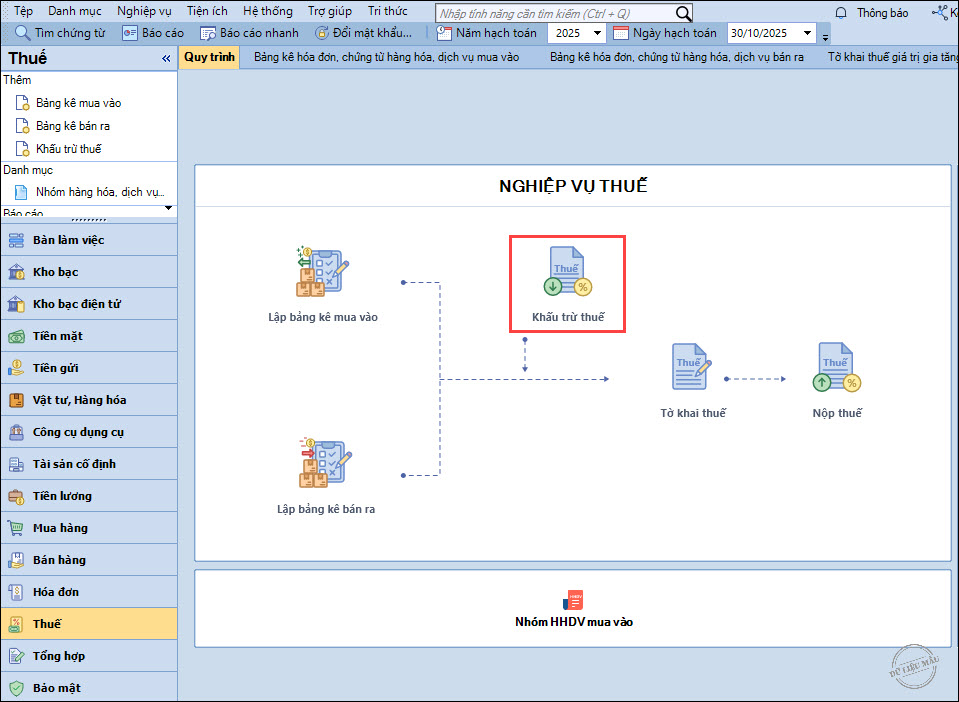
Task: Open the Nghiệp vụ menu
Action: 144,11
